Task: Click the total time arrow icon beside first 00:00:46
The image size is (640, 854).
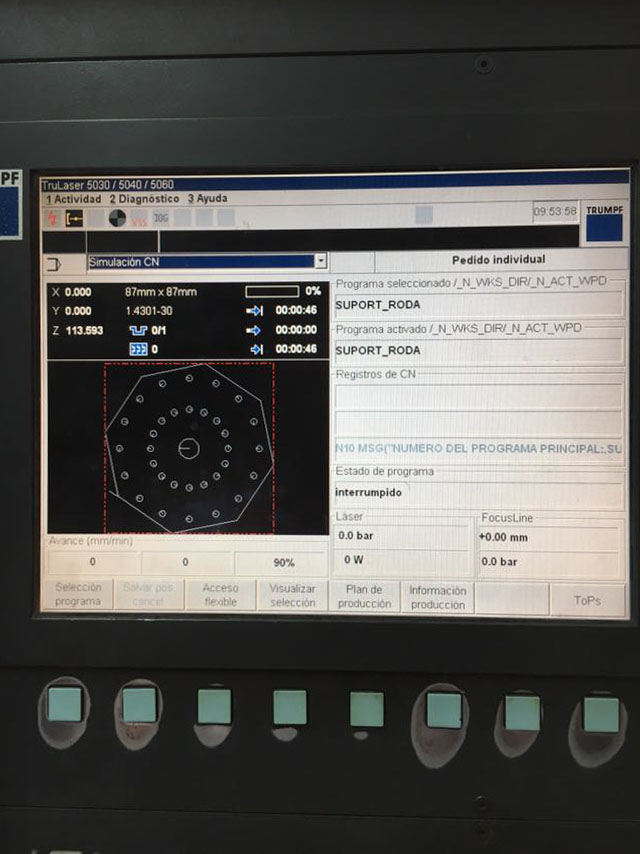Action: tap(254, 310)
